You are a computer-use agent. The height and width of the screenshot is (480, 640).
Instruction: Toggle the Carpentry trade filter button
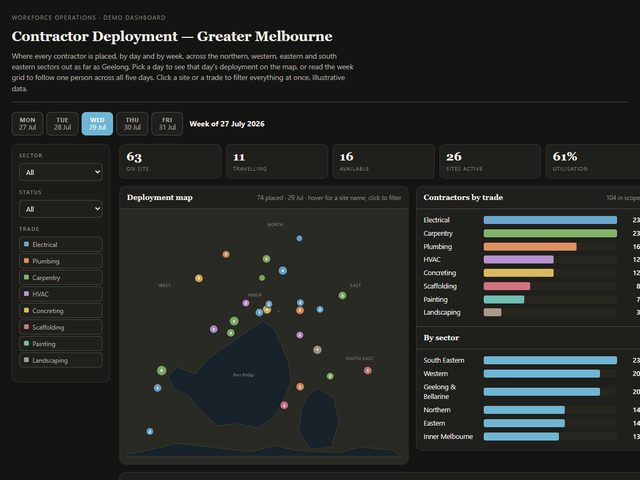pyautogui.click(x=61, y=278)
